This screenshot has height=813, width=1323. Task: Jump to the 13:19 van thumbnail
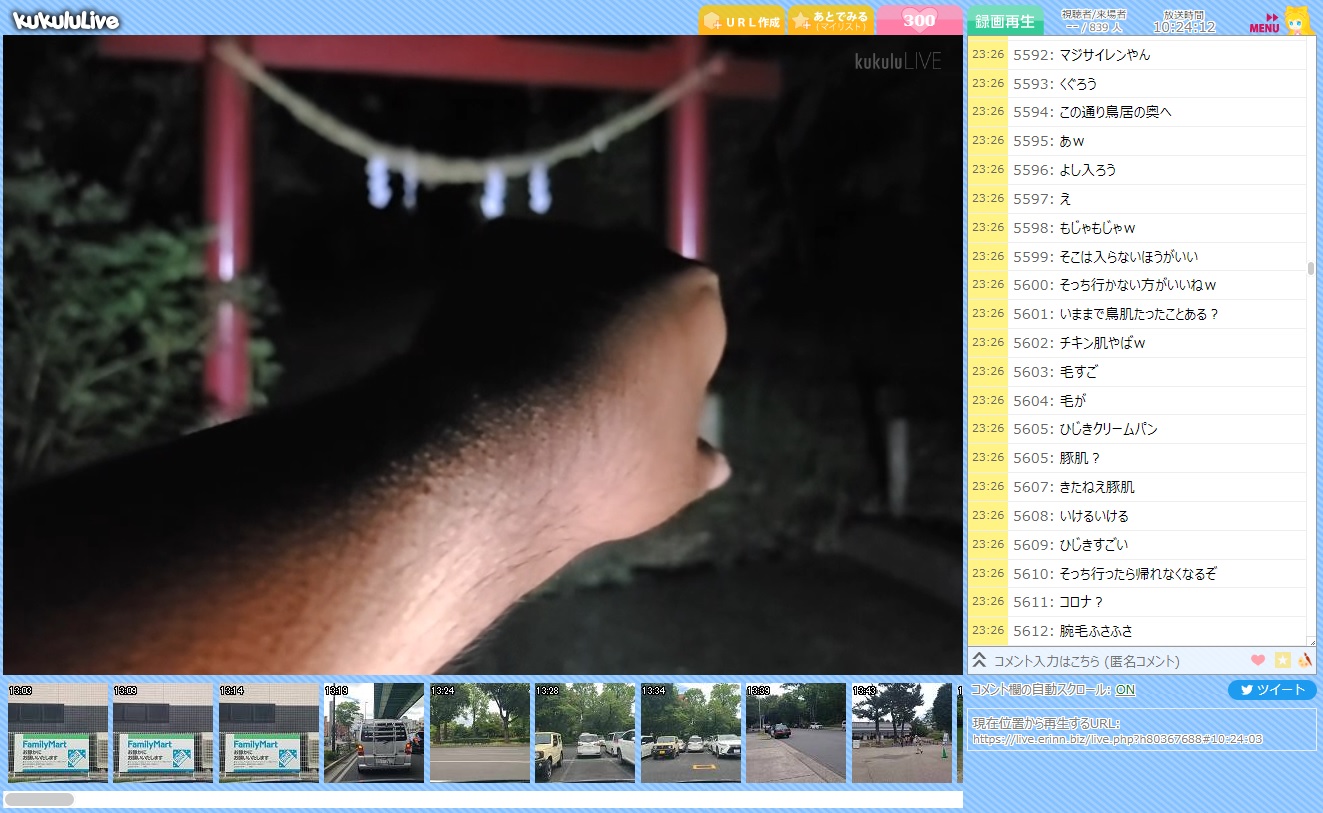coord(374,733)
